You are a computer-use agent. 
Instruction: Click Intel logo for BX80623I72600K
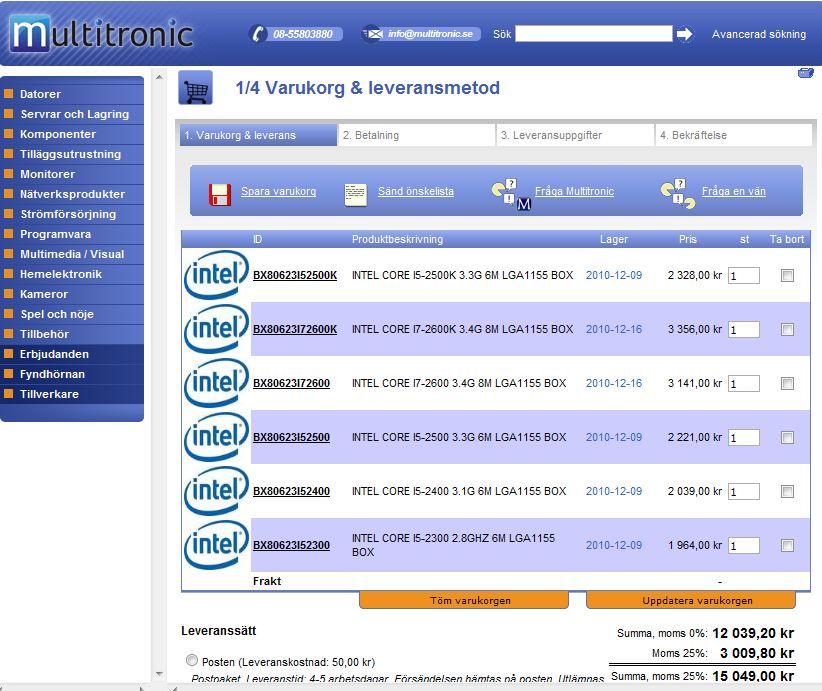point(216,329)
